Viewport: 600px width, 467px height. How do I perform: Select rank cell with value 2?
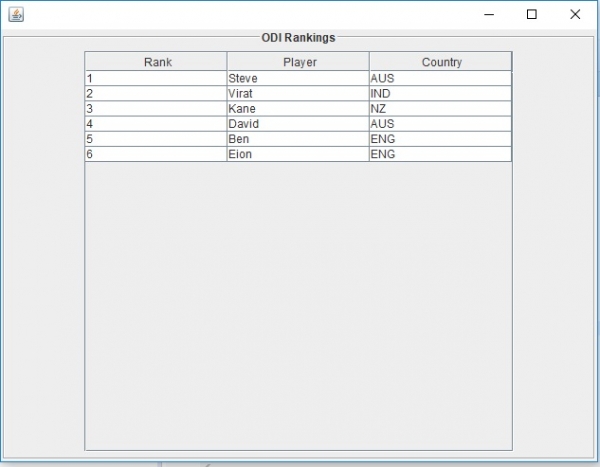tap(156, 94)
